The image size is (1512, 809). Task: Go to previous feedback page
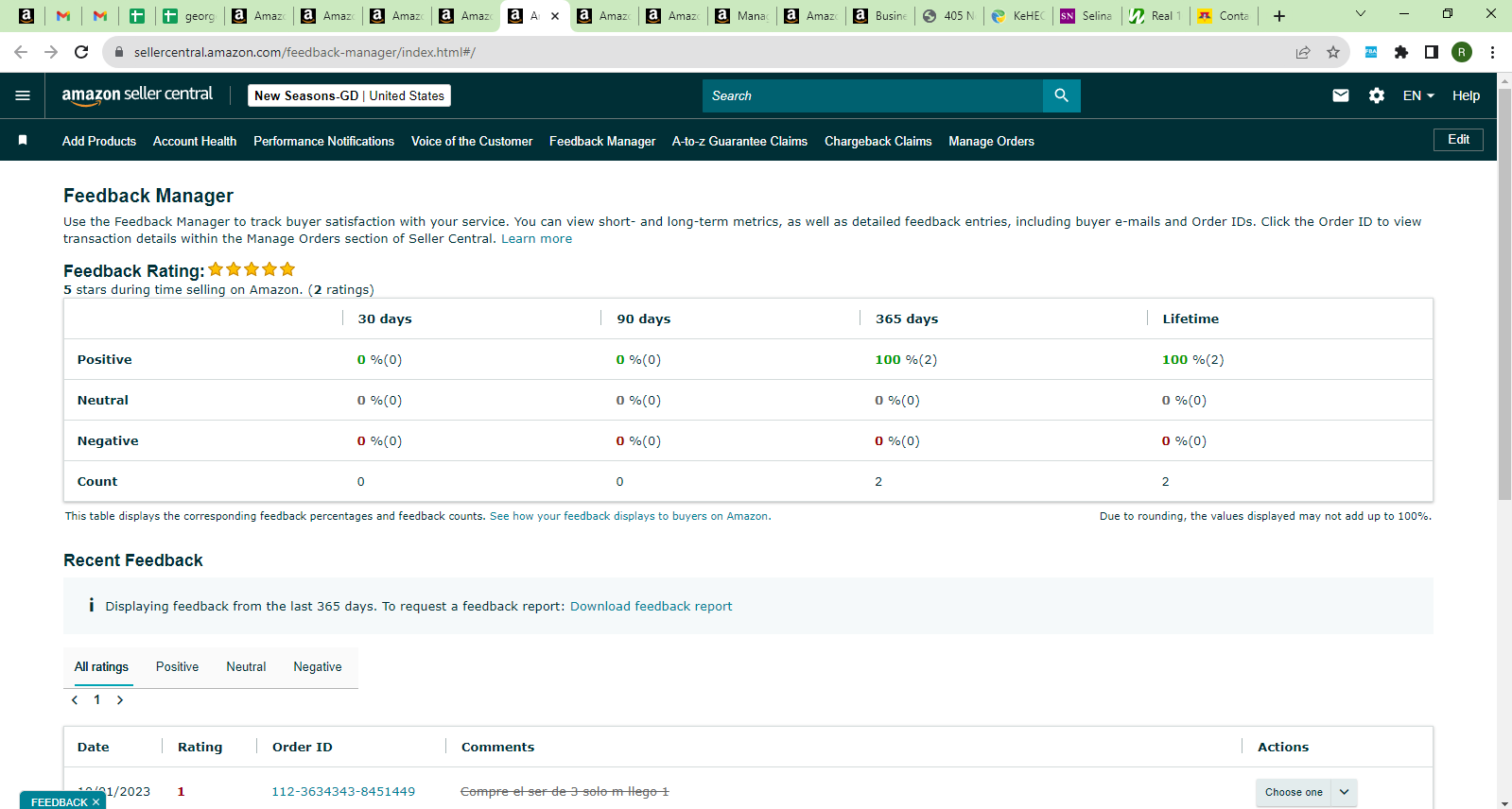tap(75, 700)
